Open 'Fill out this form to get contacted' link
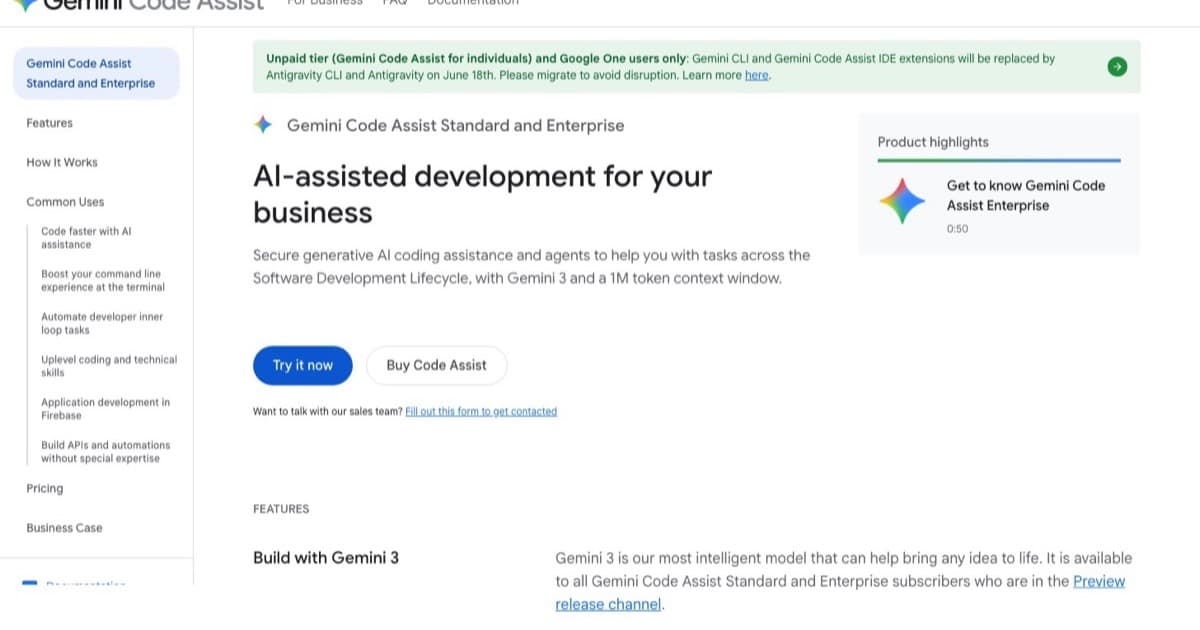The image size is (1200, 630). (481, 411)
